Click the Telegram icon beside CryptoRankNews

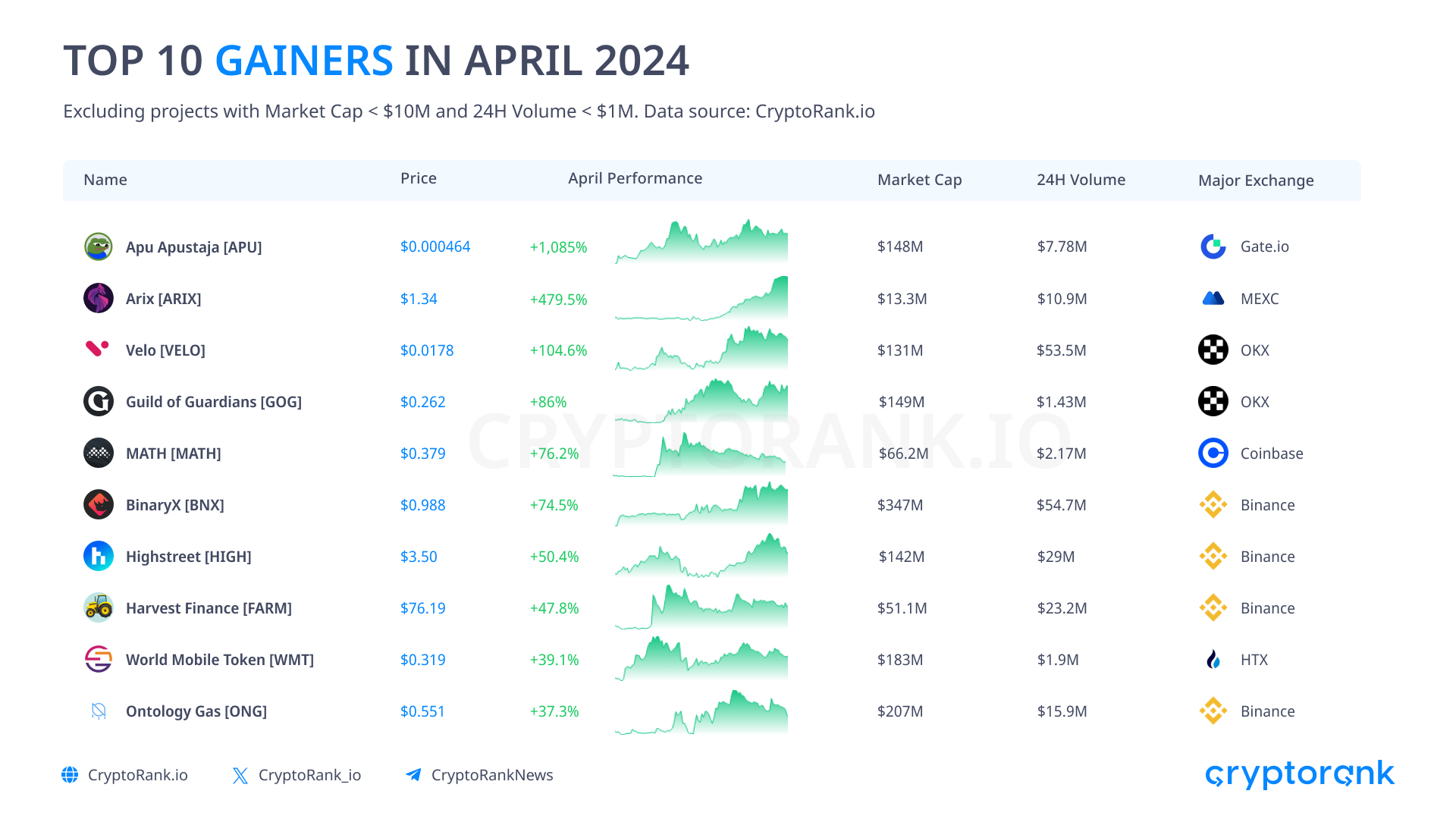click(413, 774)
